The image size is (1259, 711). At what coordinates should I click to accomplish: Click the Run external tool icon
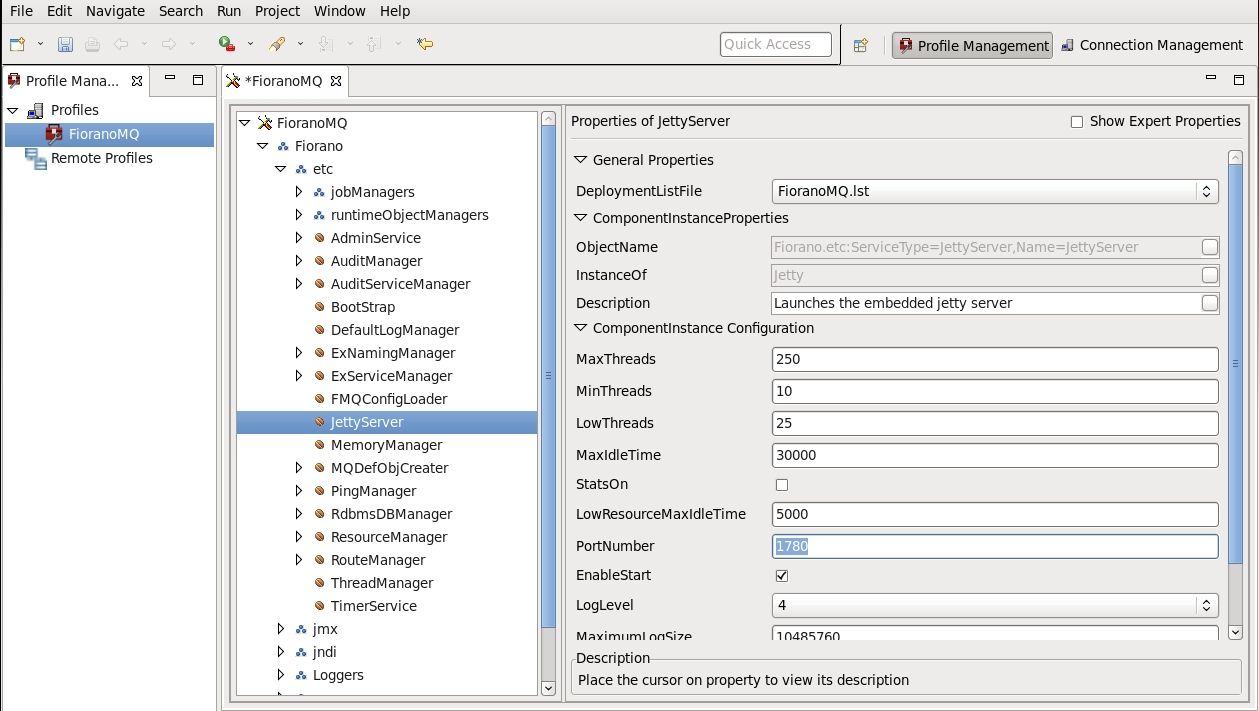tap(227, 44)
